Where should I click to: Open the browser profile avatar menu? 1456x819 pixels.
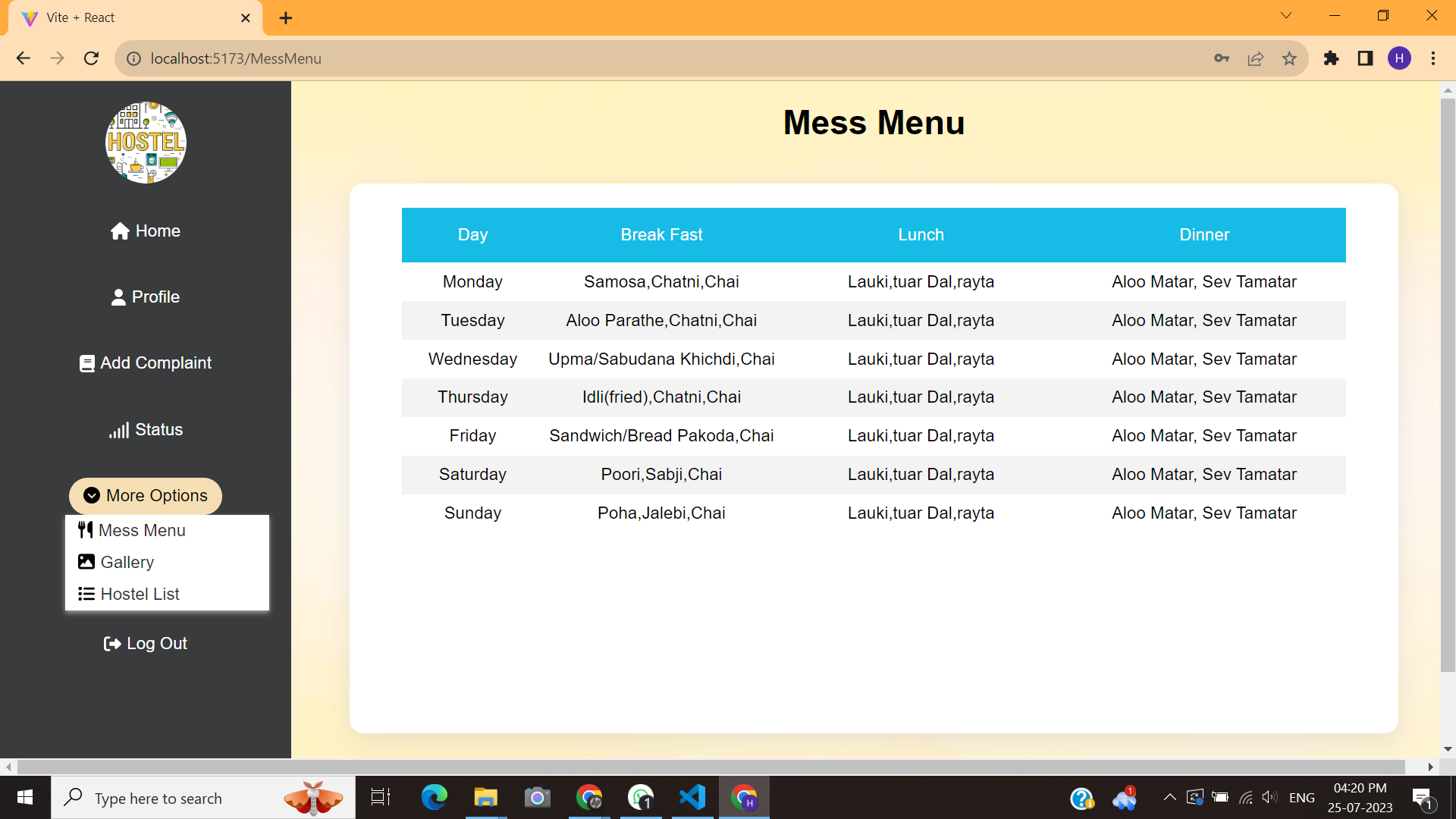[1399, 58]
